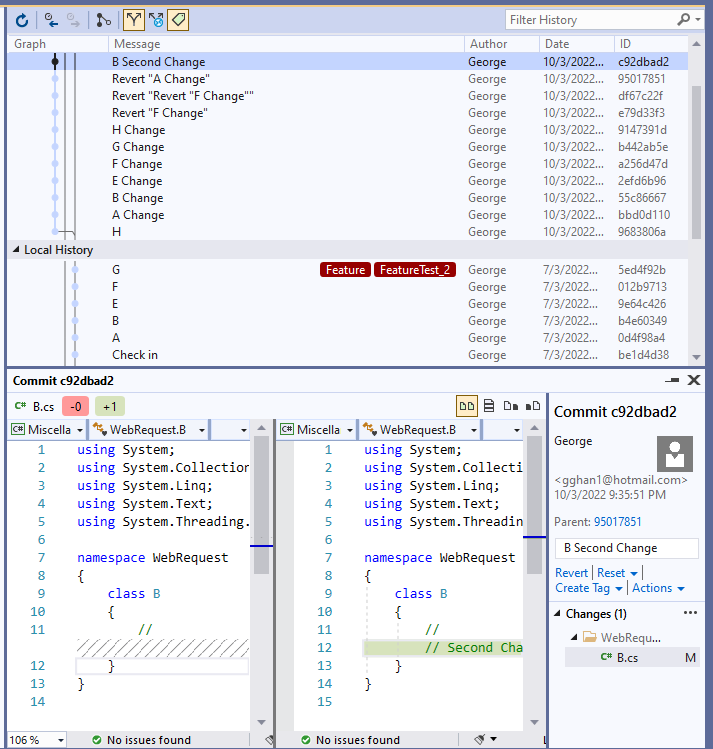The image size is (713, 749).
Task: Click the -0 removed lines badge
Action: point(75,407)
